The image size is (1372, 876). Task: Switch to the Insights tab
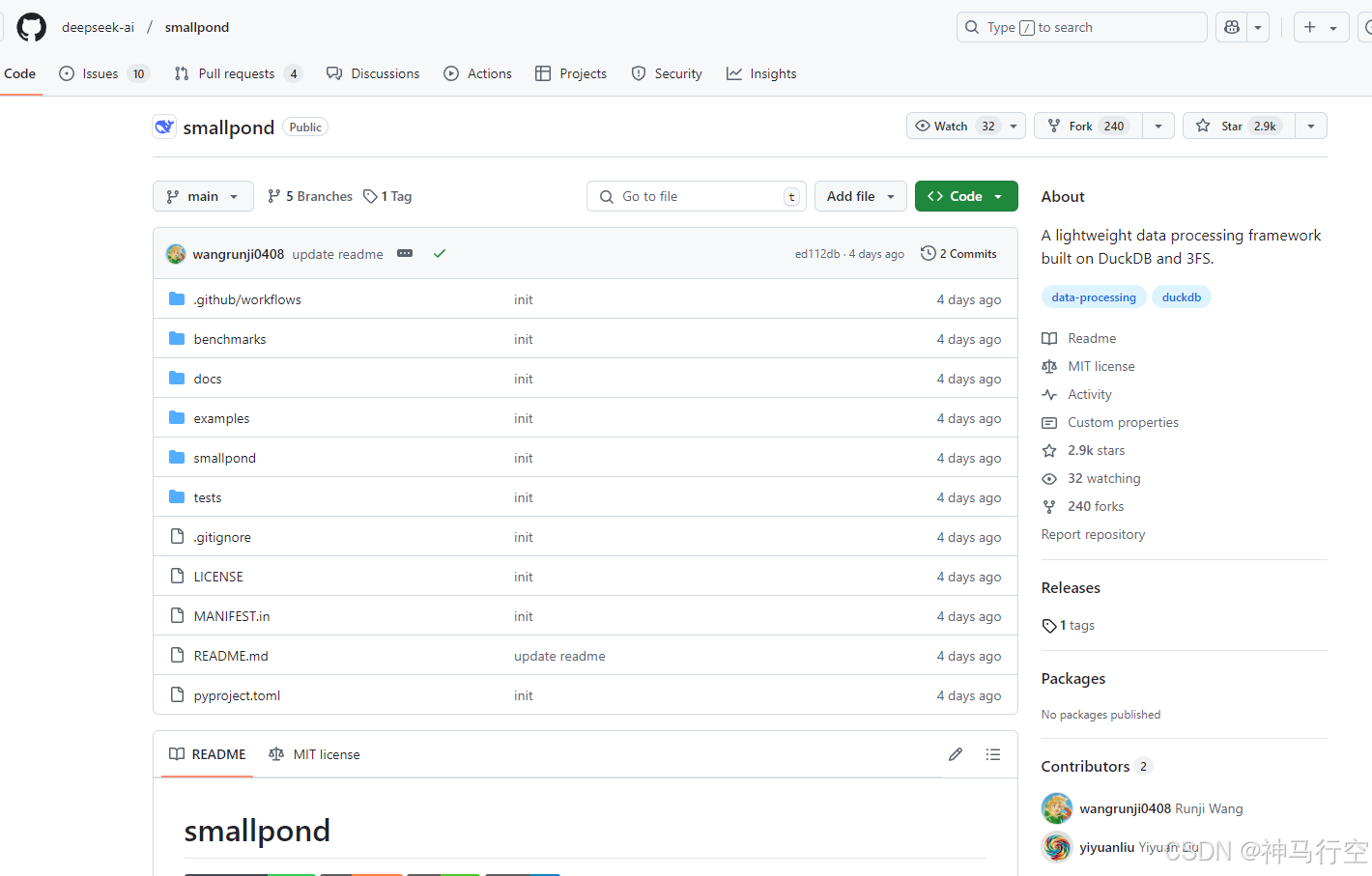[x=761, y=73]
